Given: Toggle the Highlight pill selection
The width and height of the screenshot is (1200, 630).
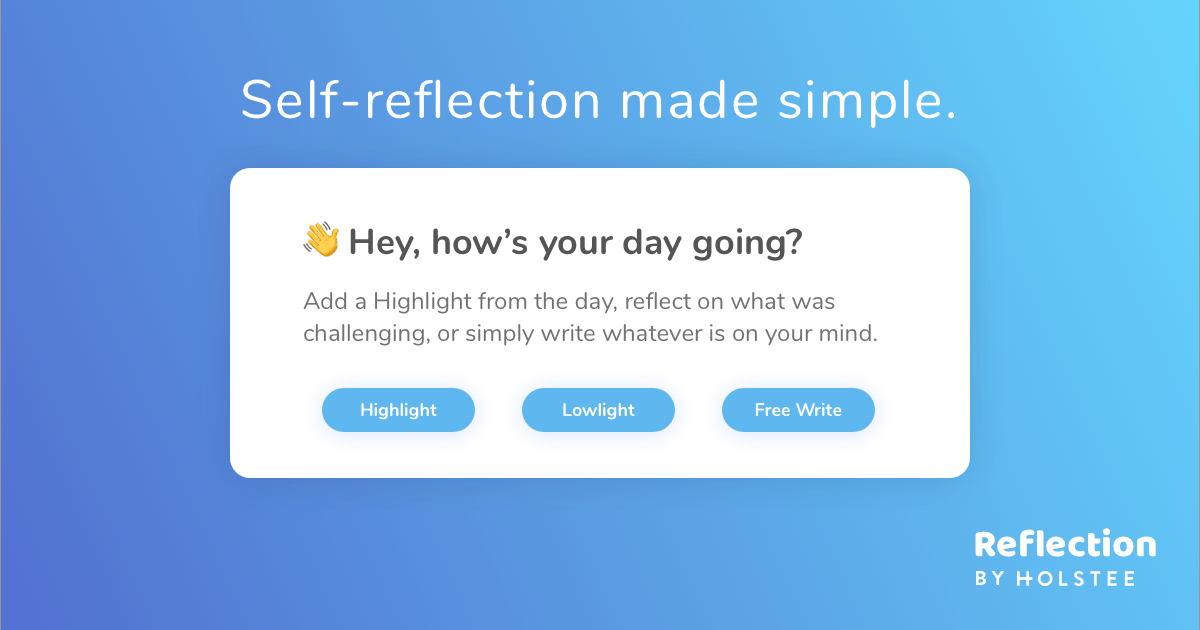Looking at the screenshot, I should pyautogui.click(x=398, y=409).
